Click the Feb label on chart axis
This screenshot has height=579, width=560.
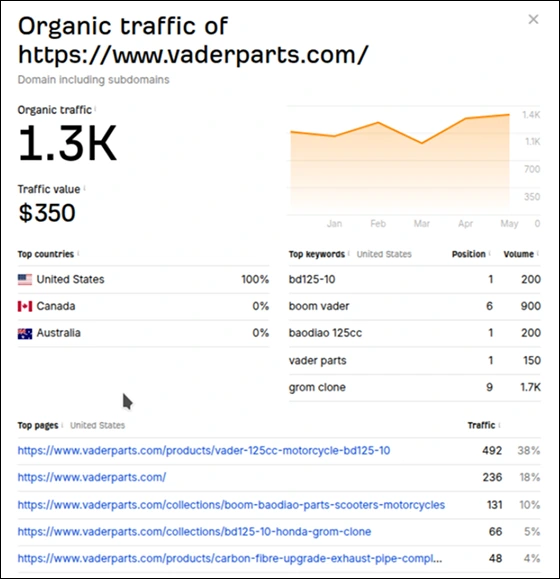(x=378, y=223)
